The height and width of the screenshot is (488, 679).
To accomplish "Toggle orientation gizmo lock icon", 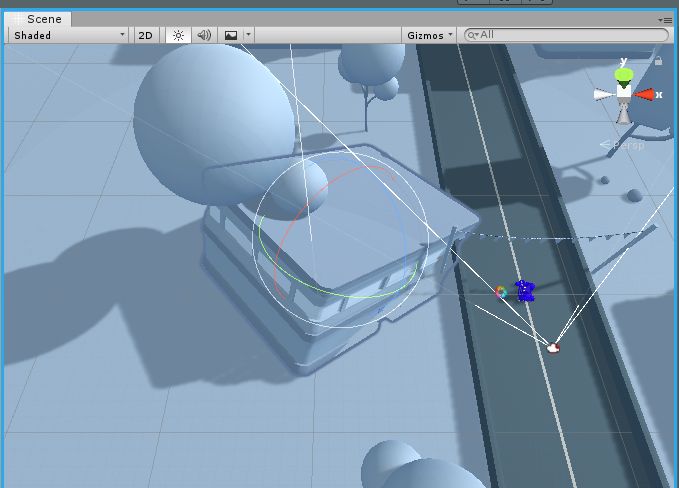I will click(x=658, y=61).
